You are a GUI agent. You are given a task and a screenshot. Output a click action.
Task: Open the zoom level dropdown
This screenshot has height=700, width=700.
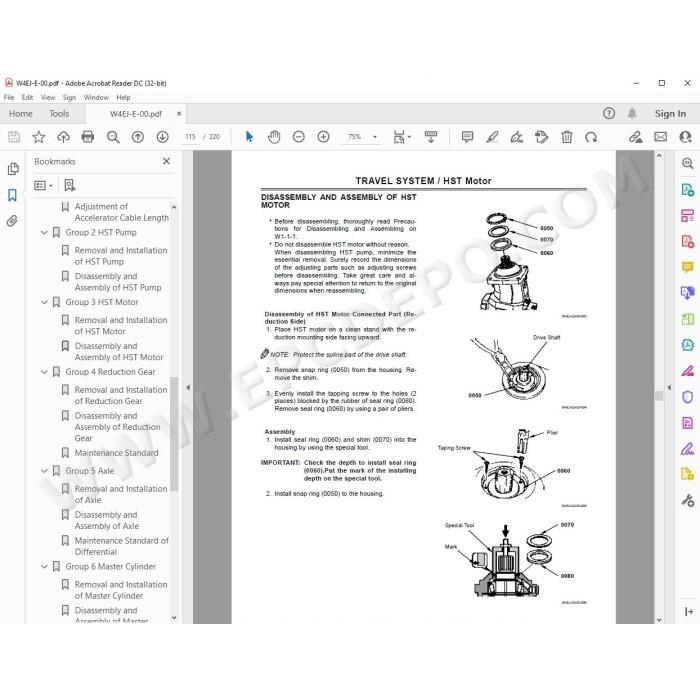coord(375,137)
